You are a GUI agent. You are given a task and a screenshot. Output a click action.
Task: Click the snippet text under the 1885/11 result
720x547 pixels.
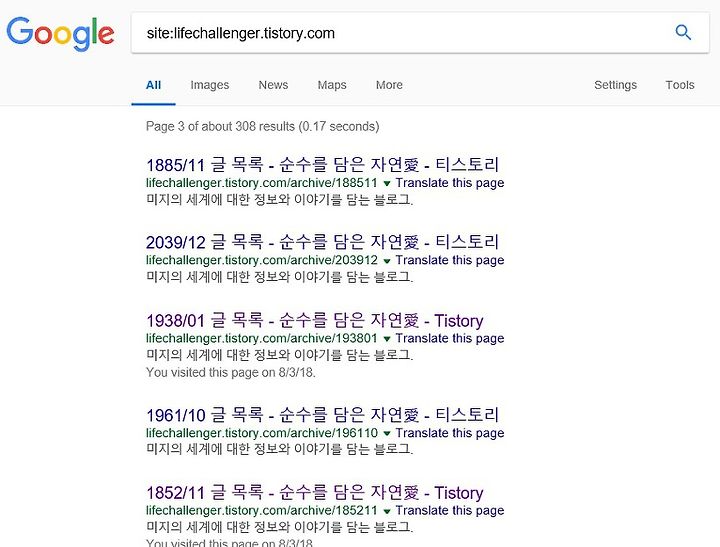[280, 199]
